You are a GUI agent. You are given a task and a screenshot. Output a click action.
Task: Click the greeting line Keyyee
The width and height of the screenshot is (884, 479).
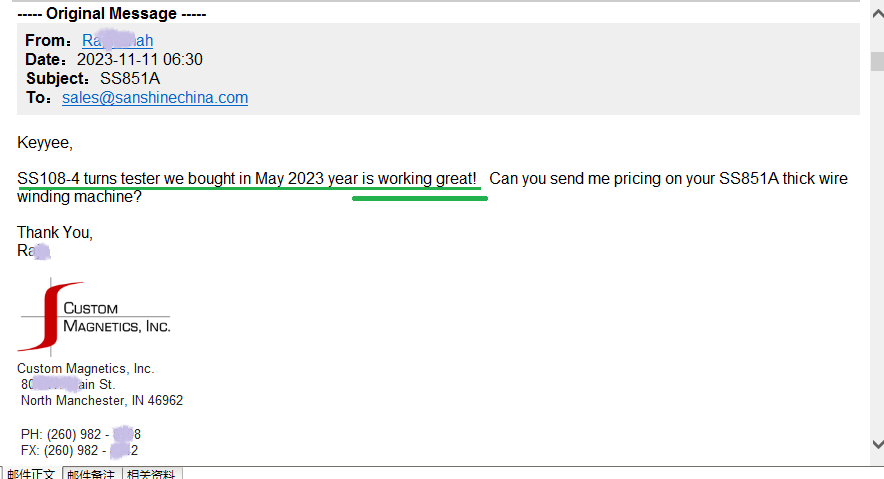[45, 143]
